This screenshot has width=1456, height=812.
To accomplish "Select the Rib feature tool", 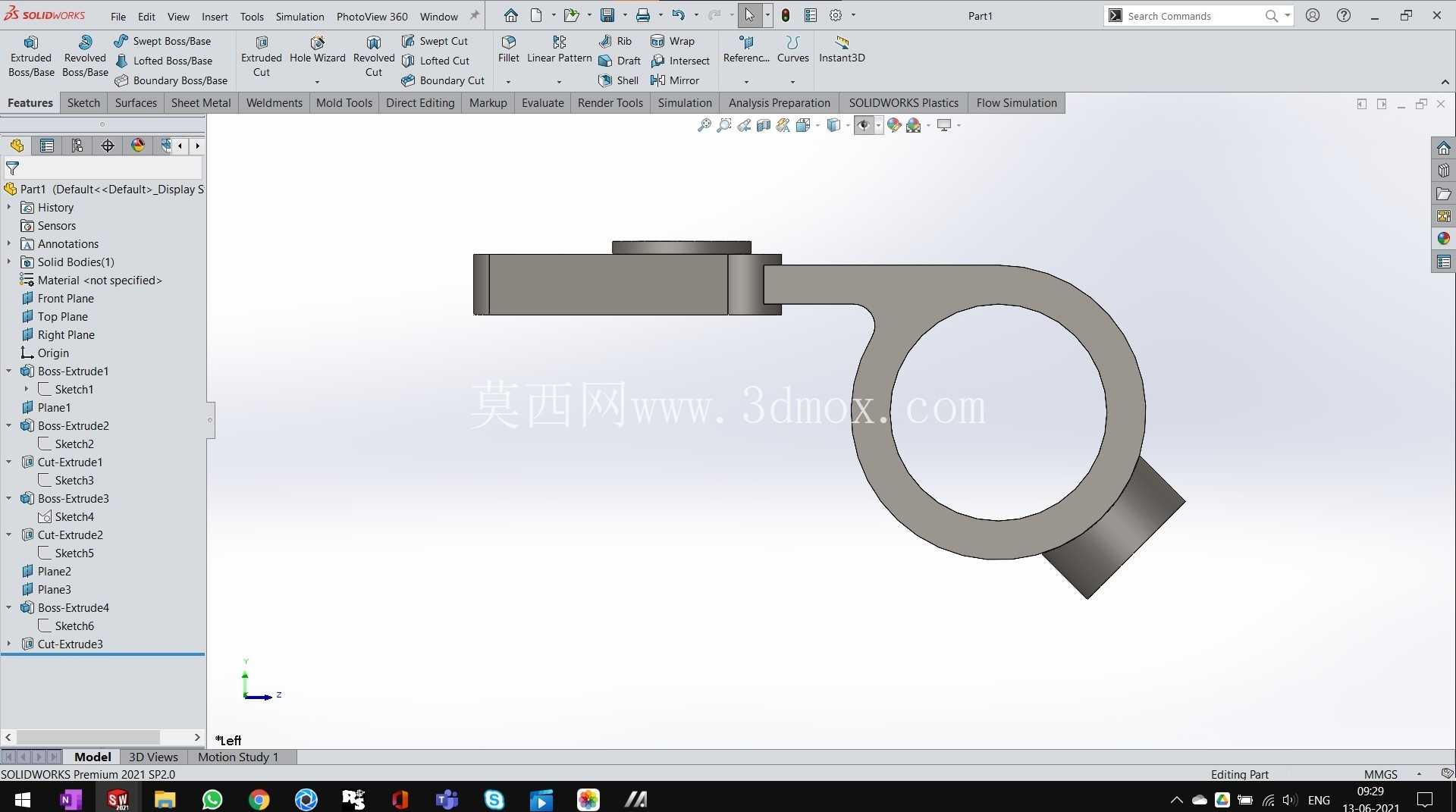I will (x=615, y=41).
